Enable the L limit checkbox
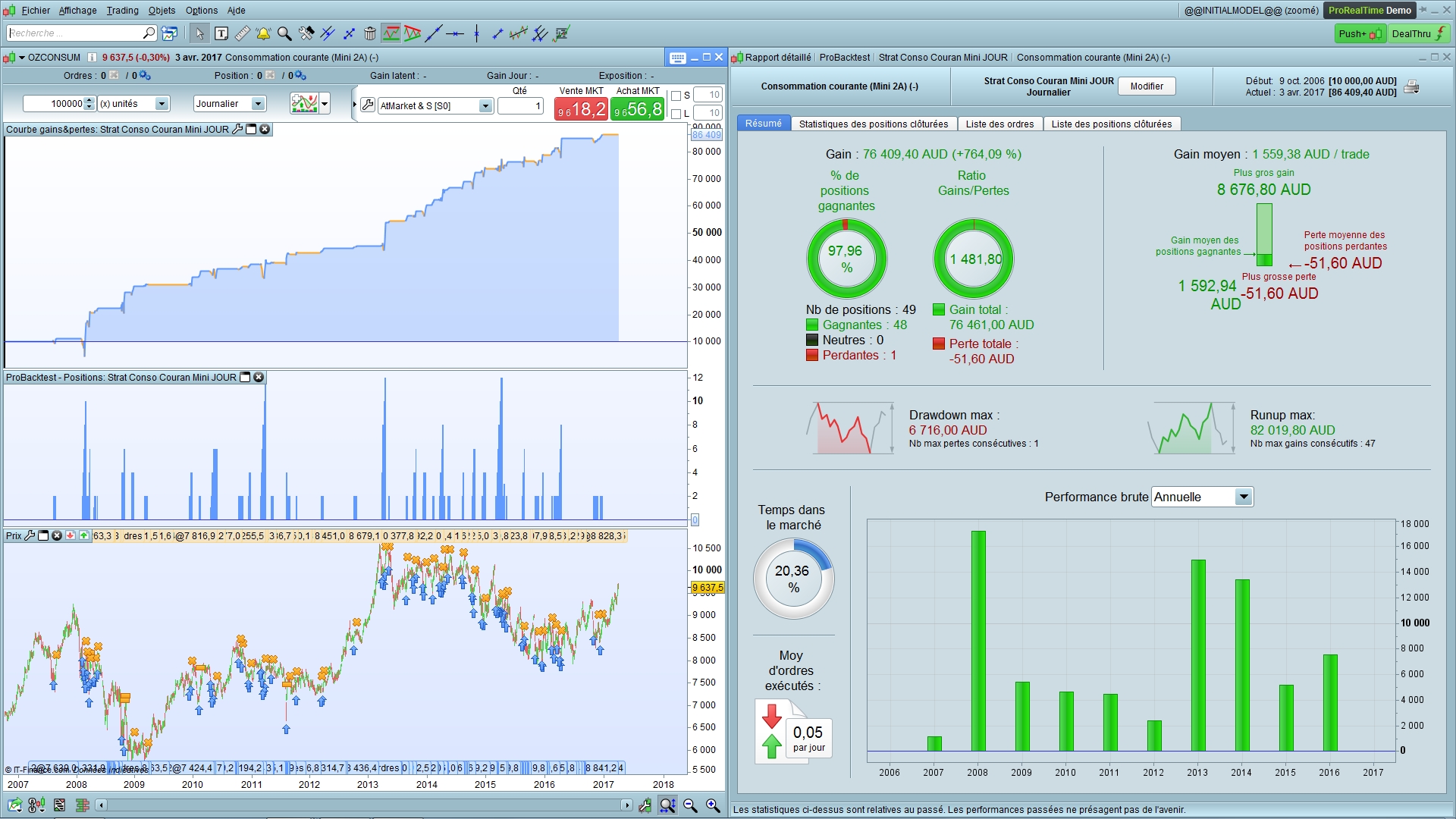Image resolution: width=1456 pixels, height=819 pixels. coord(676,114)
